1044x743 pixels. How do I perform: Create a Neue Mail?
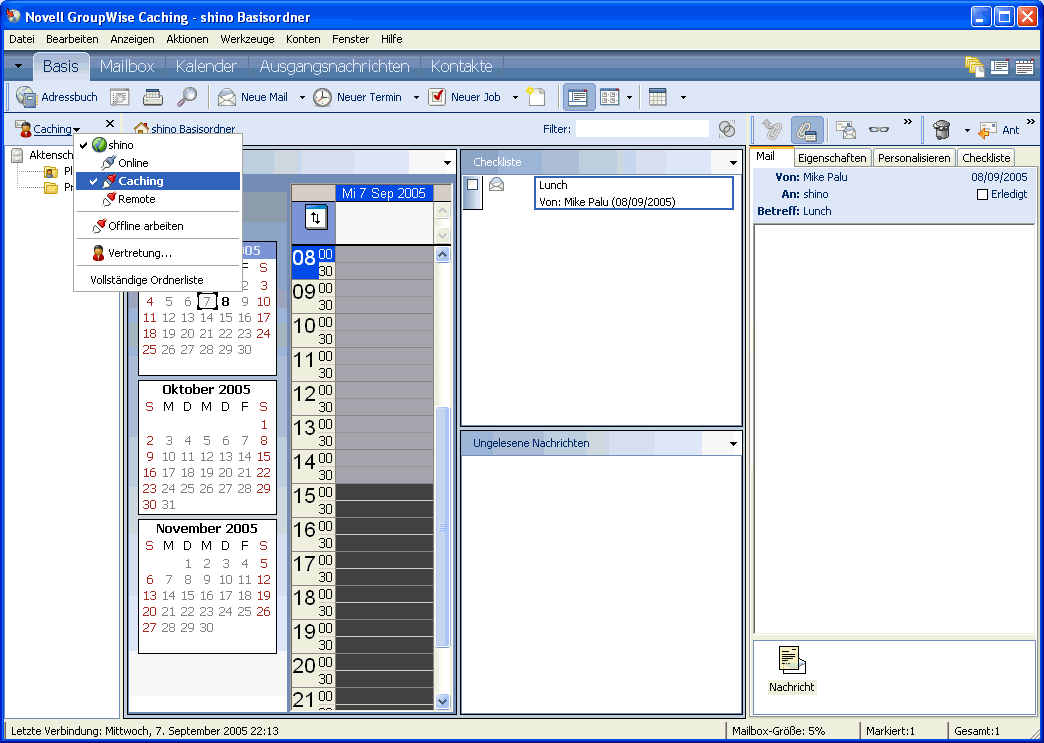click(252, 97)
